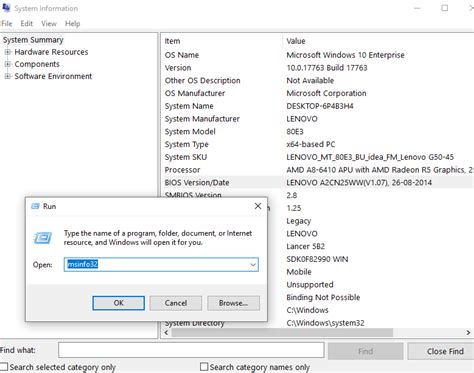Open the View menu
This screenshot has width=474, height=373.
pyautogui.click(x=49, y=24)
